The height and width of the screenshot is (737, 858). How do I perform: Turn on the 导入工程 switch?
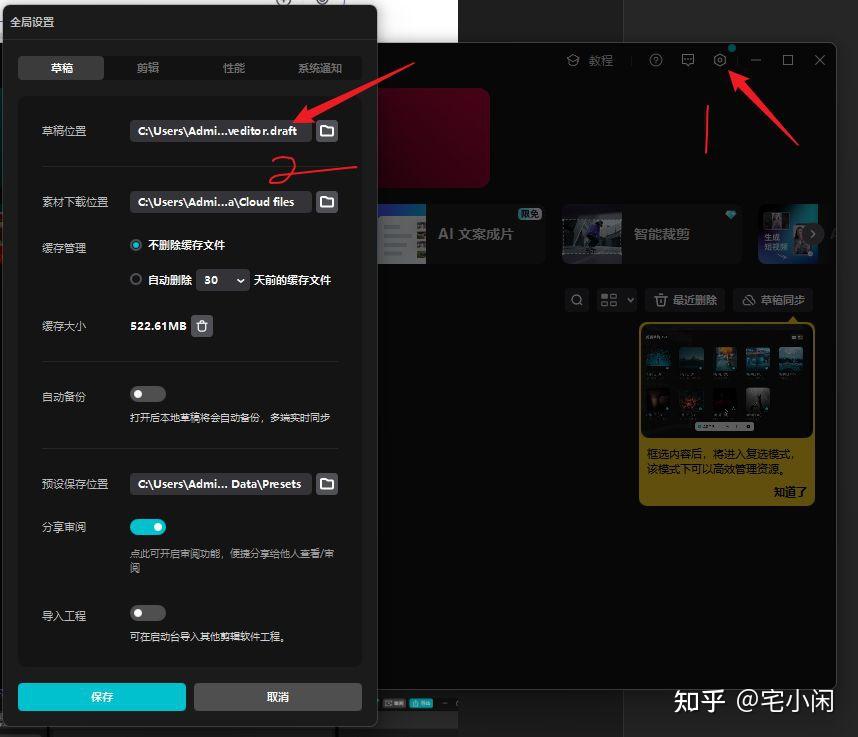click(x=147, y=612)
